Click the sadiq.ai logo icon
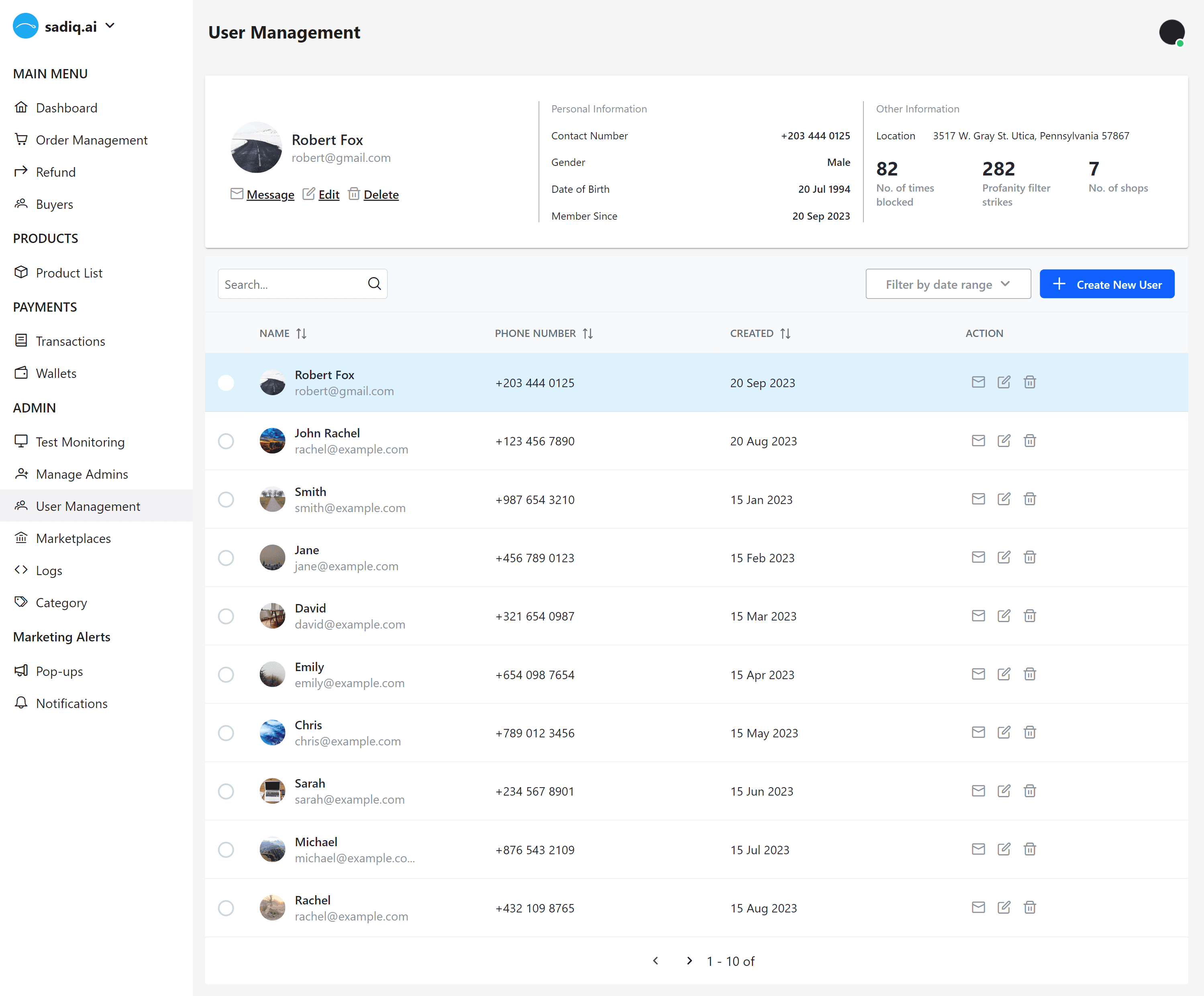 [x=25, y=26]
